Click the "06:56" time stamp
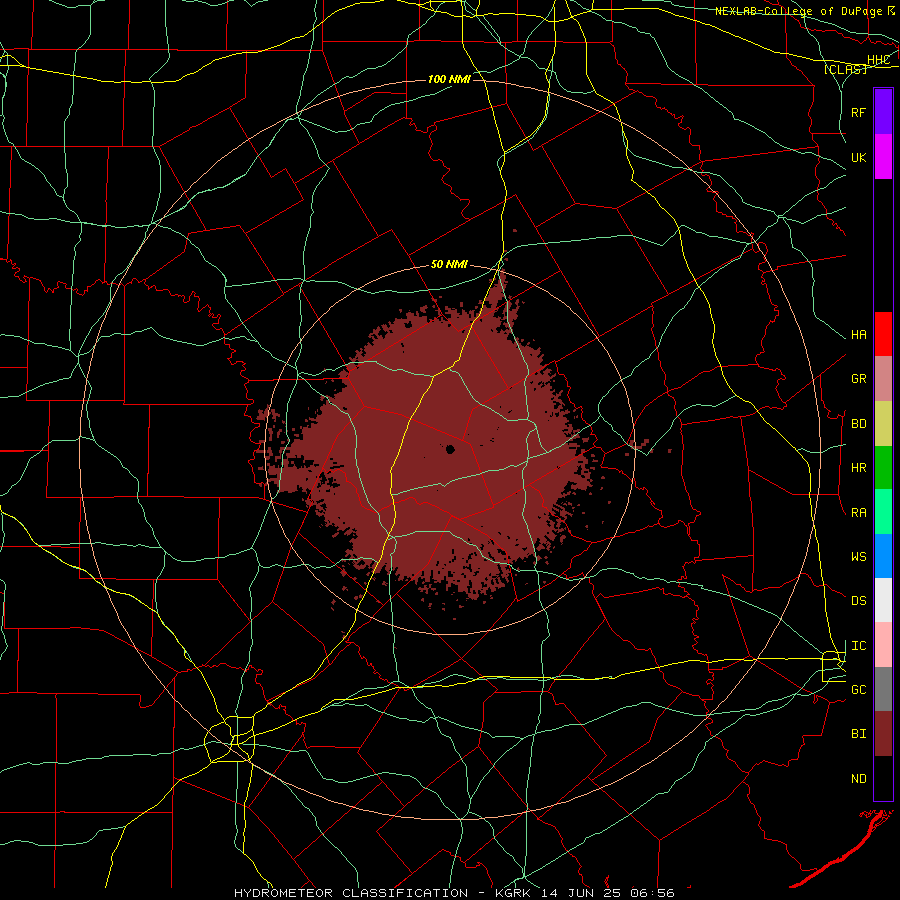This screenshot has width=900, height=900. (651, 893)
